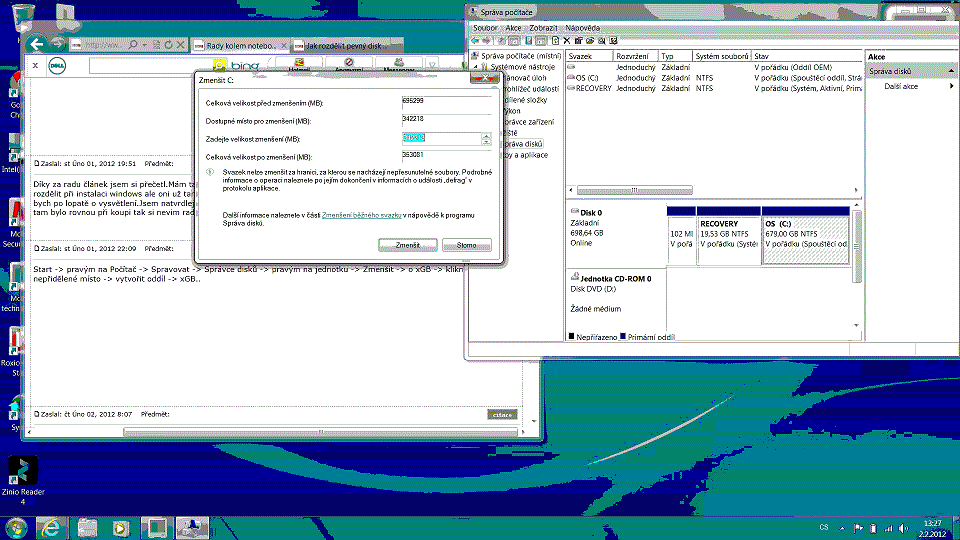Click the Svazek column header
The width and height of the screenshot is (960, 540).
click(x=588, y=56)
